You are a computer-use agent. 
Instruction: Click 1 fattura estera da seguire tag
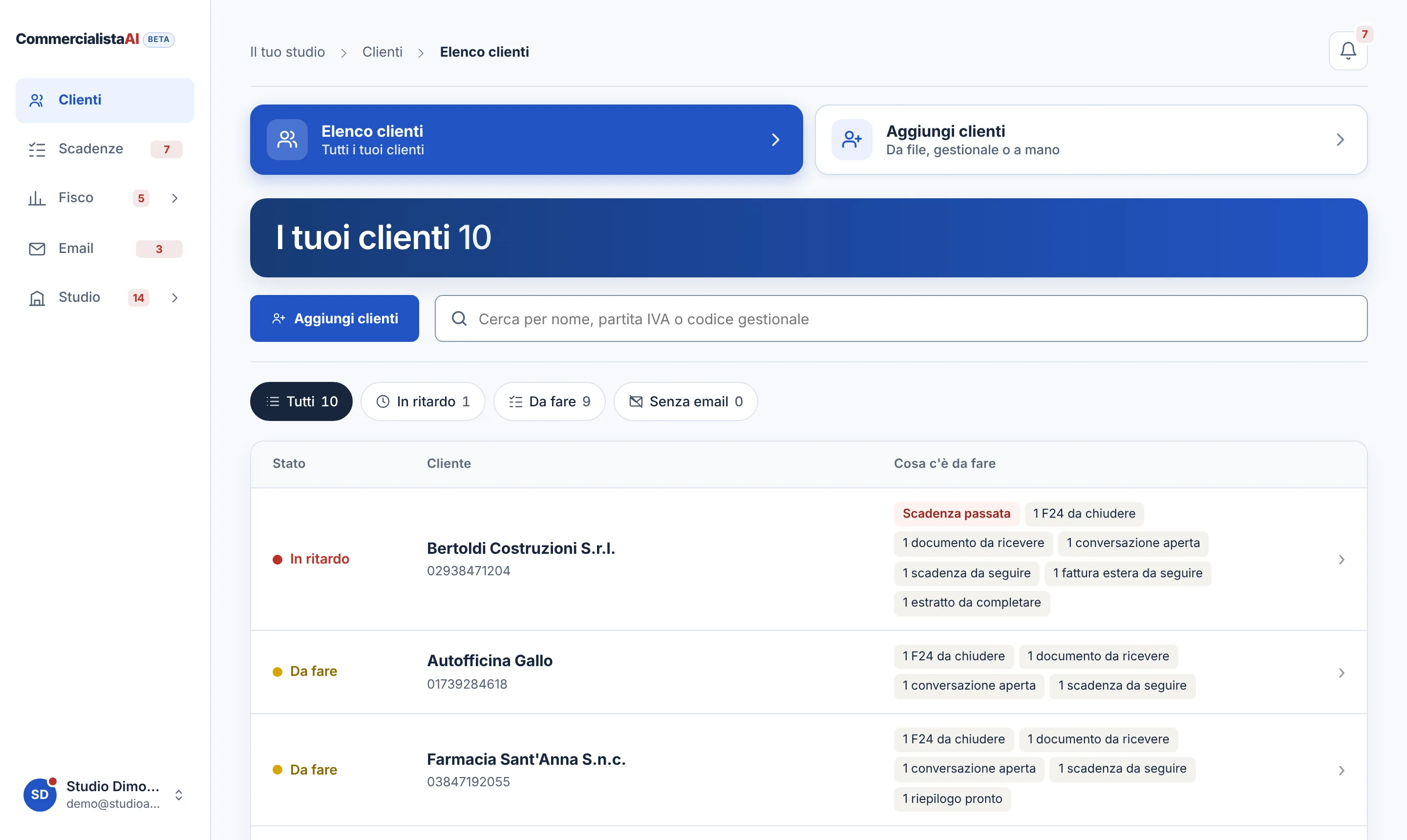1128,573
